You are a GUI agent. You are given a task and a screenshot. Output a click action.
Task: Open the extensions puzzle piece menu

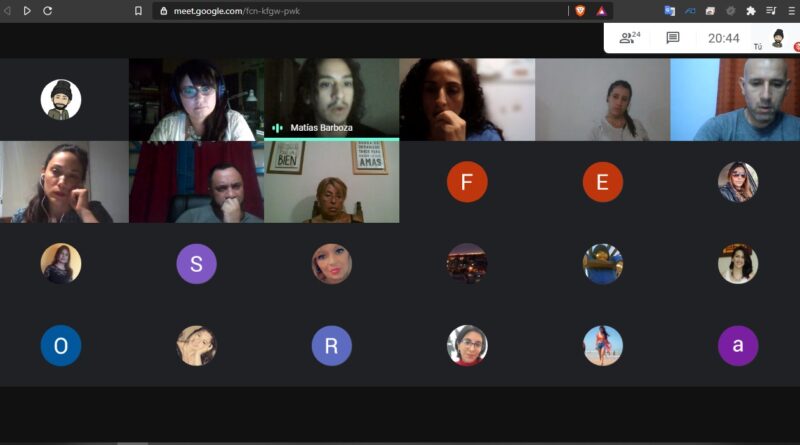pyautogui.click(x=751, y=11)
